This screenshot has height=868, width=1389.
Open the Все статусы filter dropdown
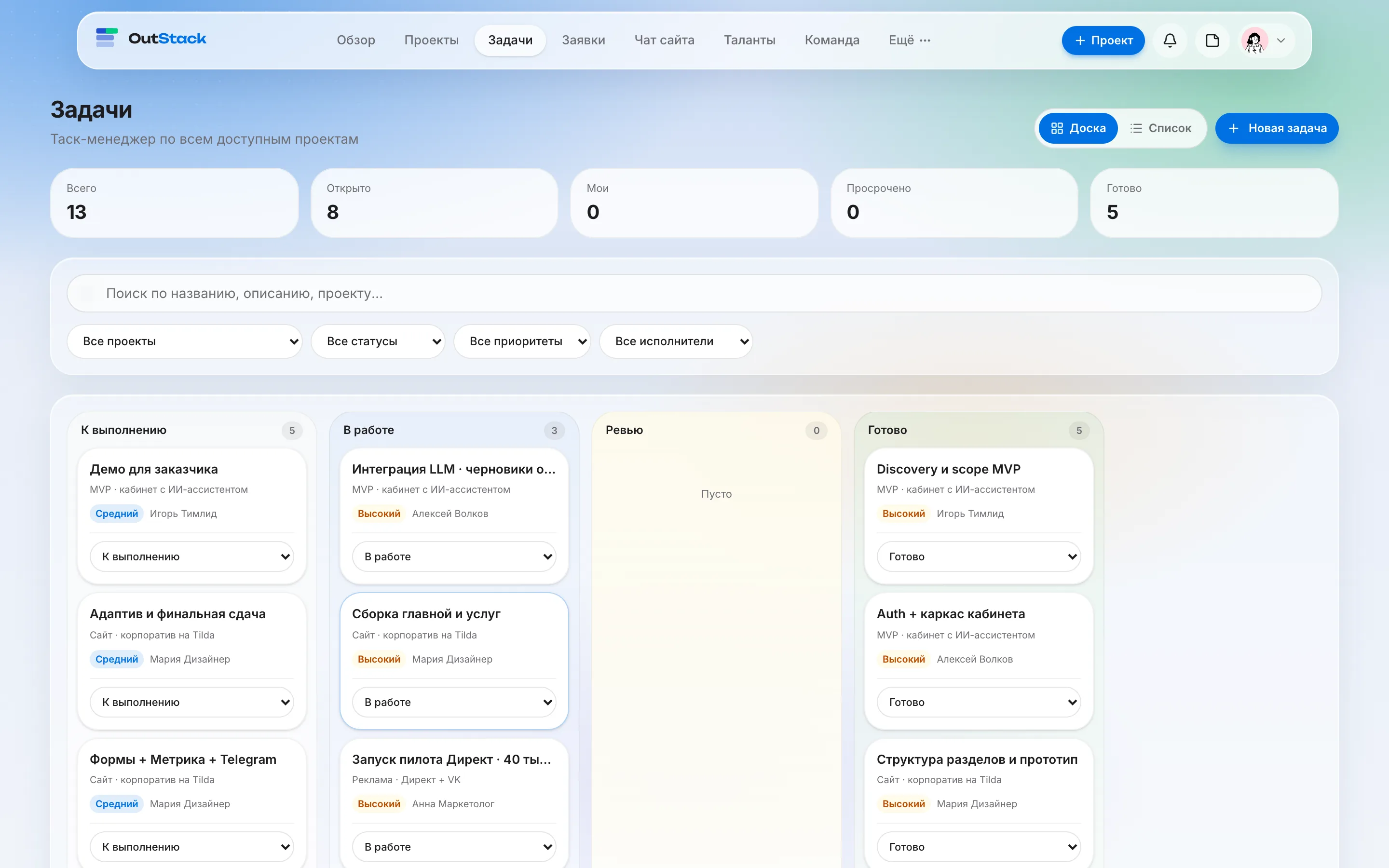point(378,341)
